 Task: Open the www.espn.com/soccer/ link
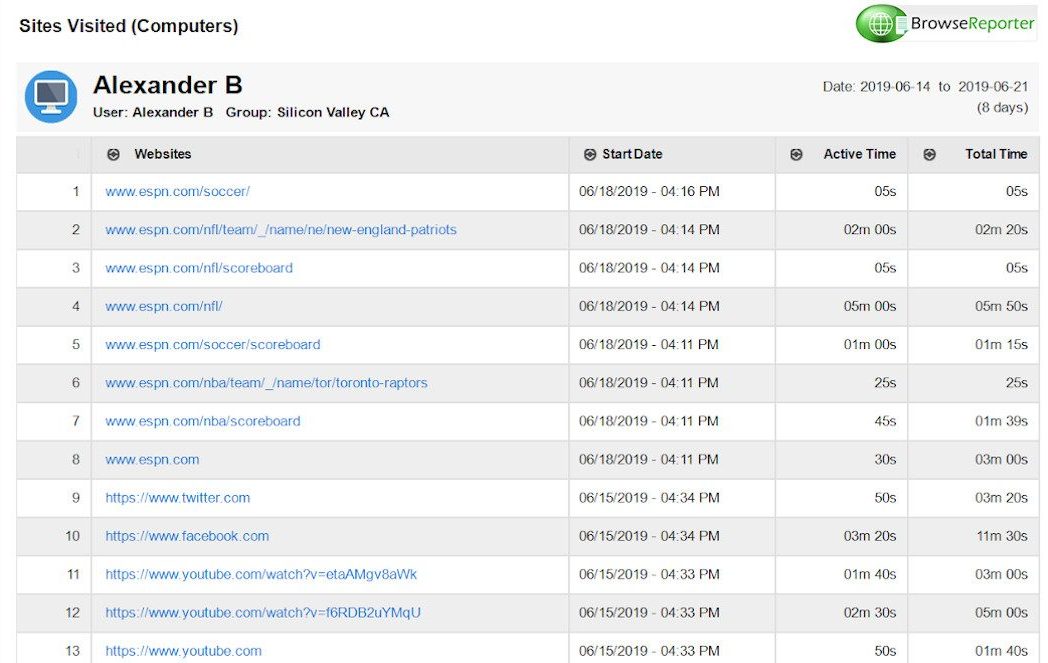tap(177, 191)
